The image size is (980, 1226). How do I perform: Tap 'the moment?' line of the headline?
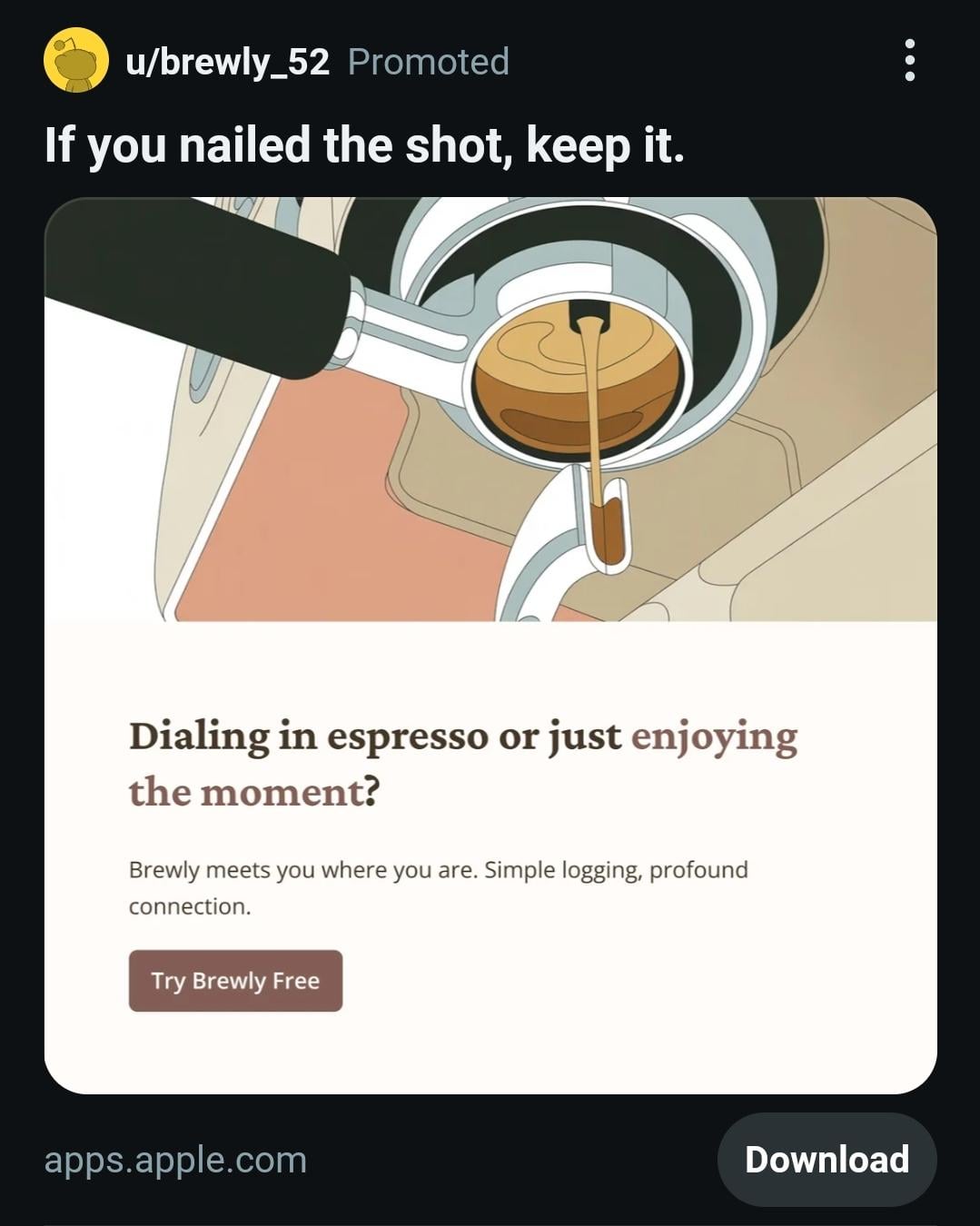(254, 792)
